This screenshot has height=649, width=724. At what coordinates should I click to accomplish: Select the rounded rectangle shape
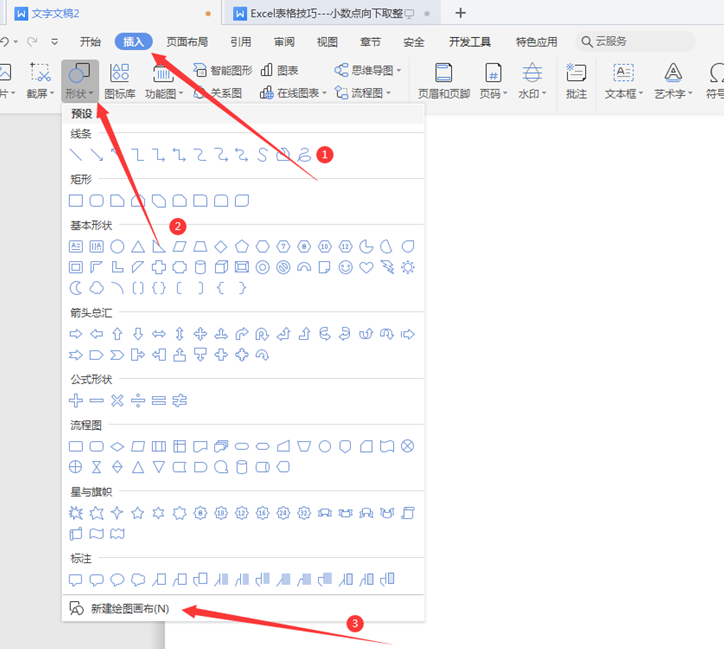96,201
